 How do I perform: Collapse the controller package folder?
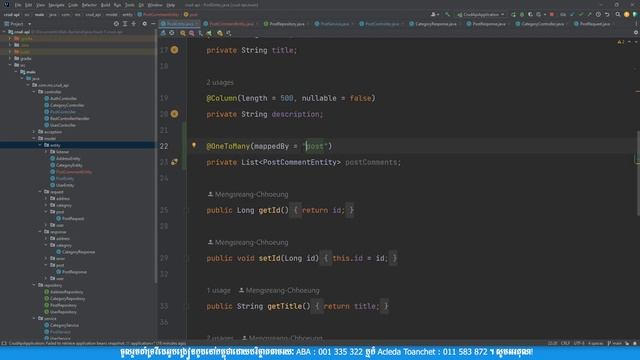[x=34, y=92]
